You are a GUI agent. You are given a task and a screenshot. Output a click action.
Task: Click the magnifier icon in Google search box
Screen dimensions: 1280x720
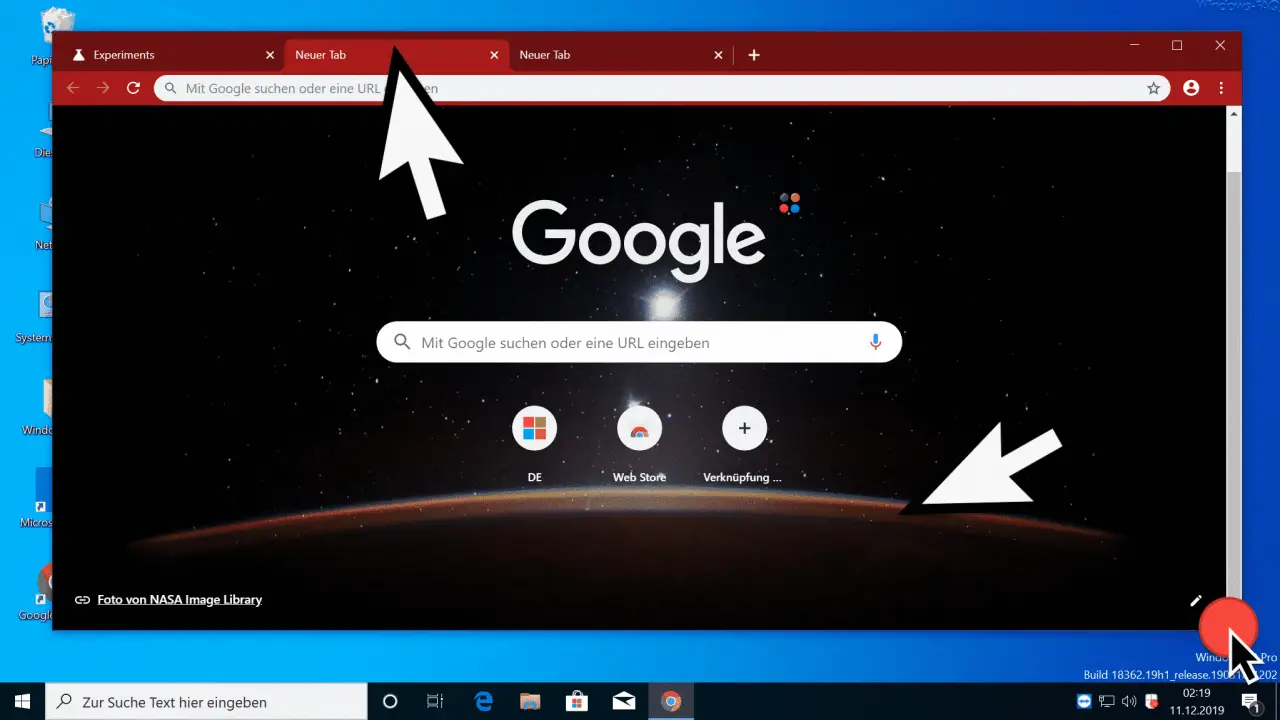[402, 342]
